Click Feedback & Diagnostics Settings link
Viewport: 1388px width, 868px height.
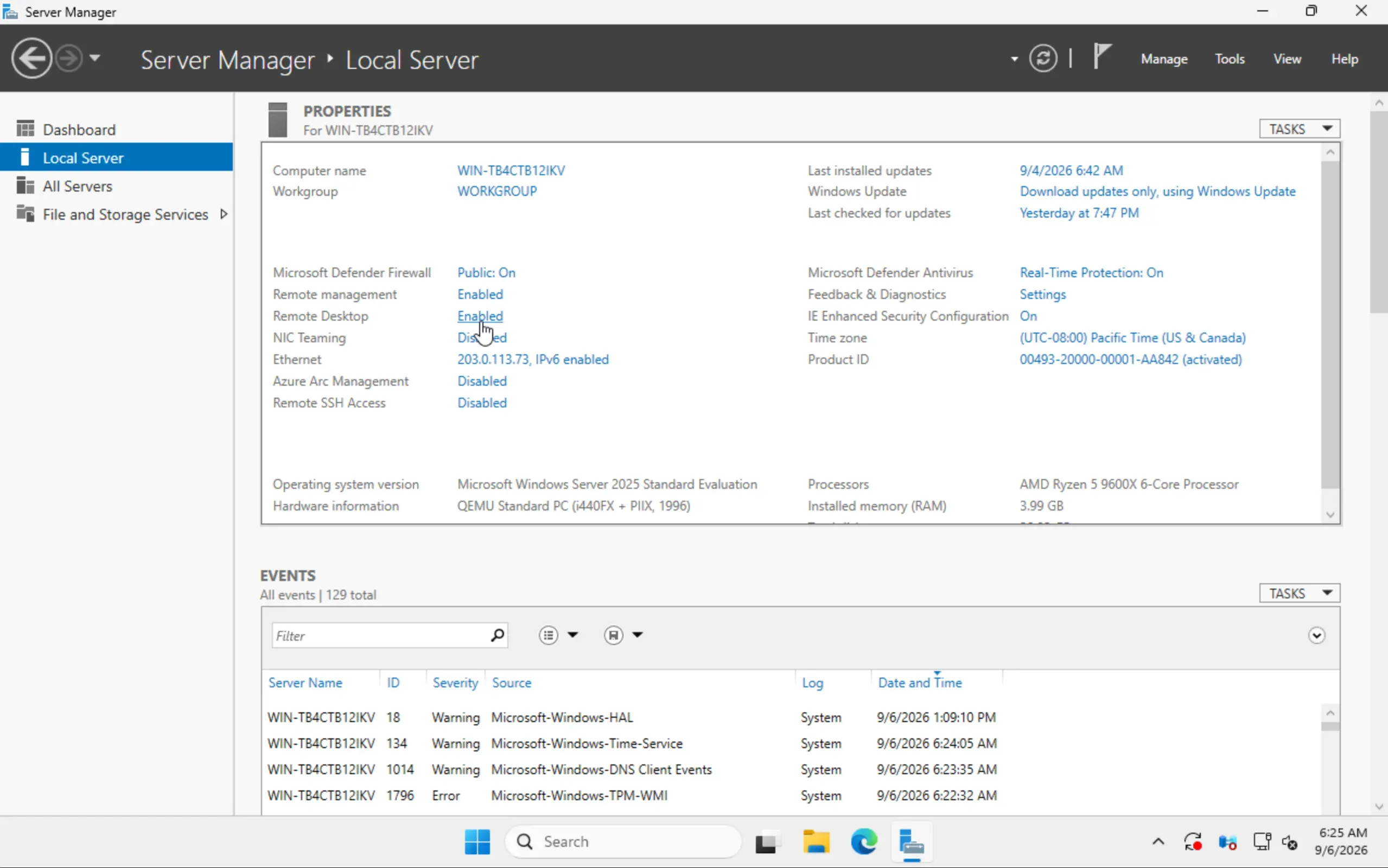click(1042, 295)
